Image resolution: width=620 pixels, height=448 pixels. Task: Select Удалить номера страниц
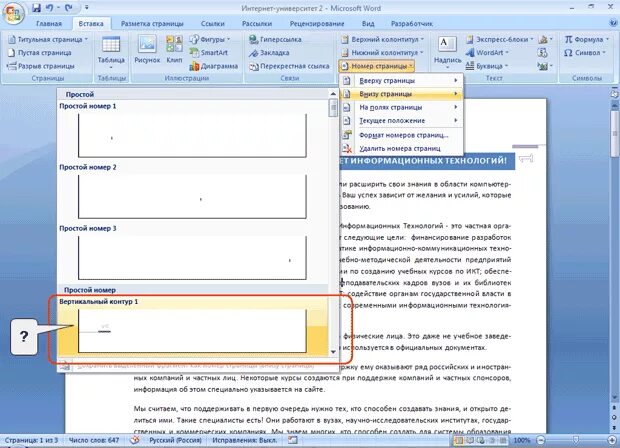(401, 149)
